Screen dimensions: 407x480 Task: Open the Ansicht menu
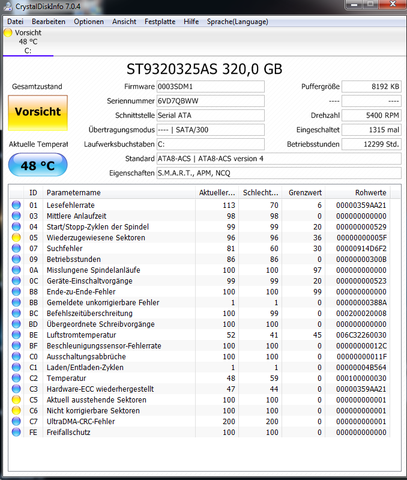[124, 22]
